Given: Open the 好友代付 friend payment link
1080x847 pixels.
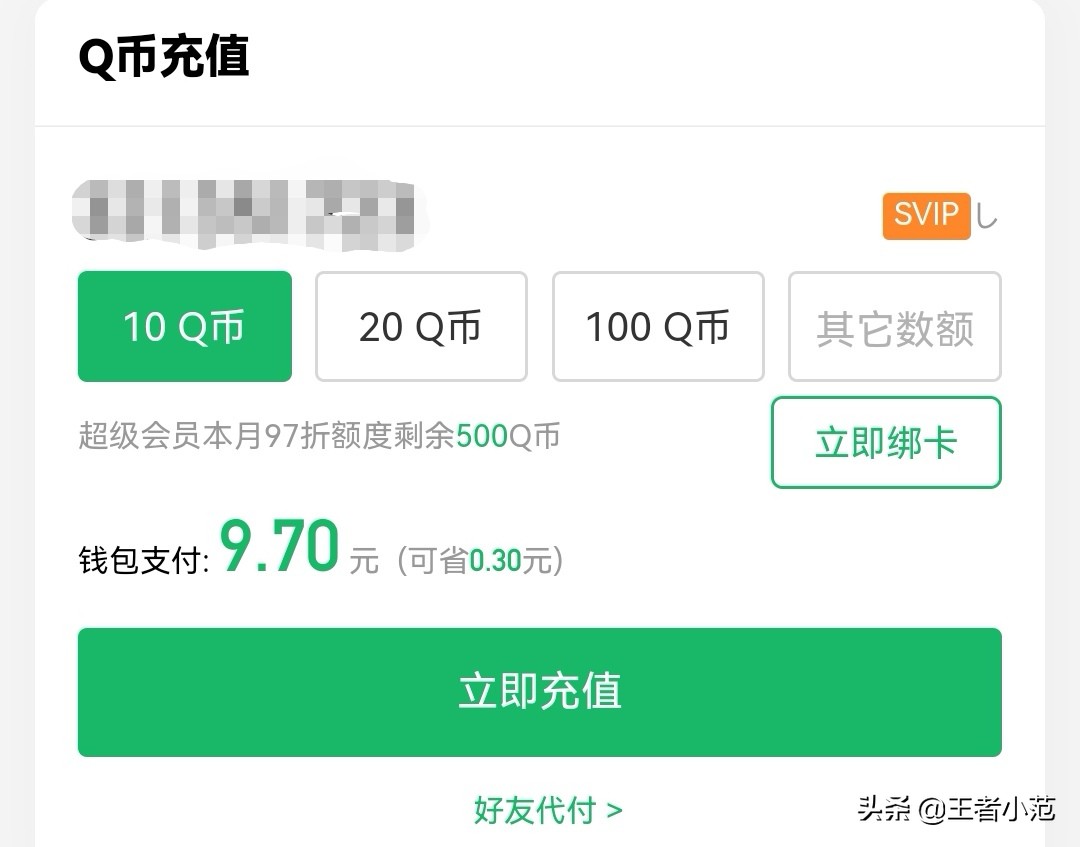Looking at the screenshot, I should [530, 812].
